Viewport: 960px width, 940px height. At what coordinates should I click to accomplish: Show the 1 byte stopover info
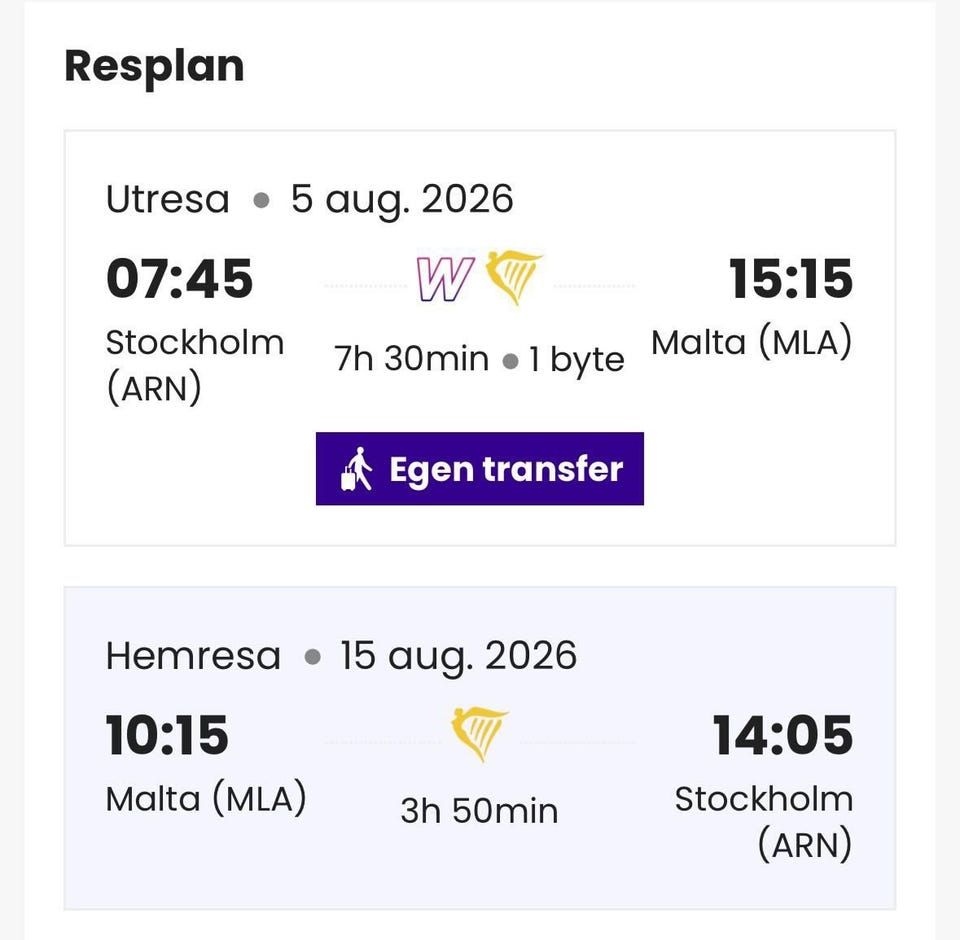coord(577,360)
